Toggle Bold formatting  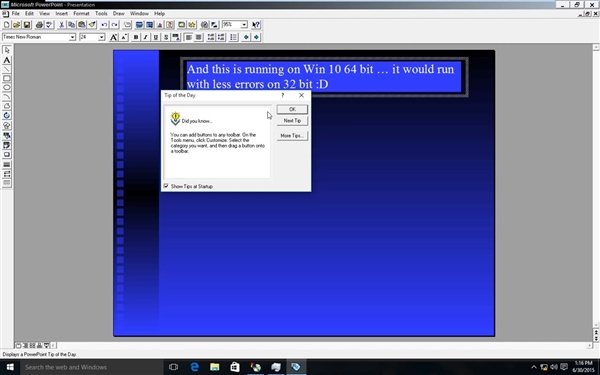pyautogui.click(x=135, y=37)
